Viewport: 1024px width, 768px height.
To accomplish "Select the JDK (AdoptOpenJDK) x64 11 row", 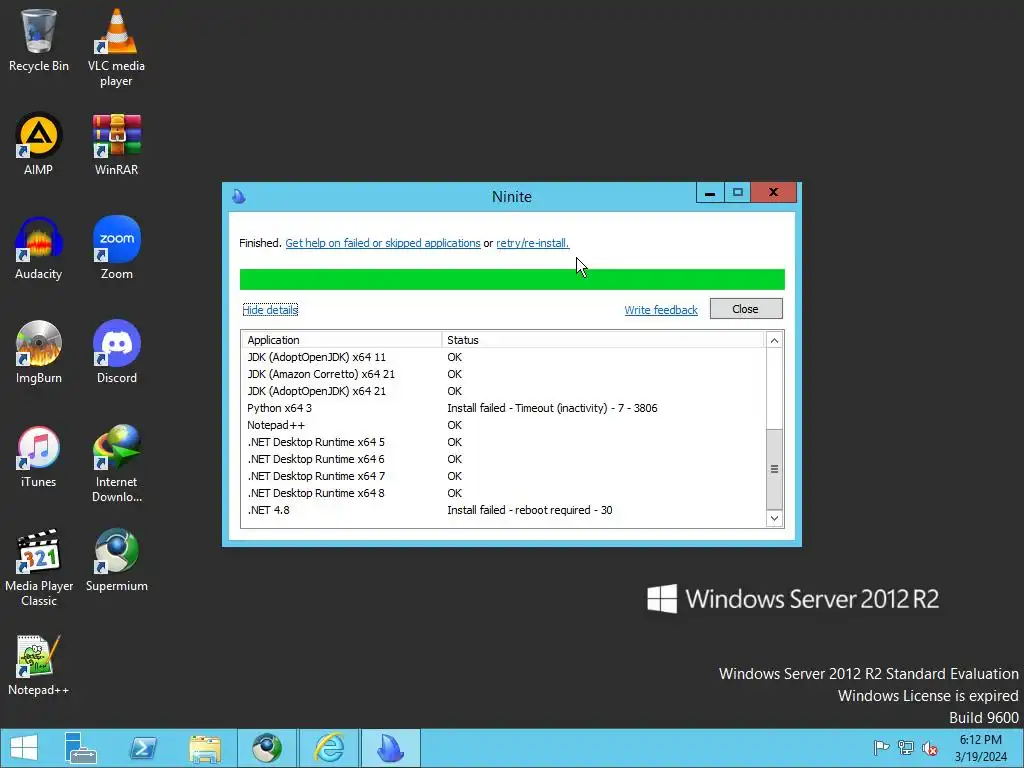I will tap(503, 357).
